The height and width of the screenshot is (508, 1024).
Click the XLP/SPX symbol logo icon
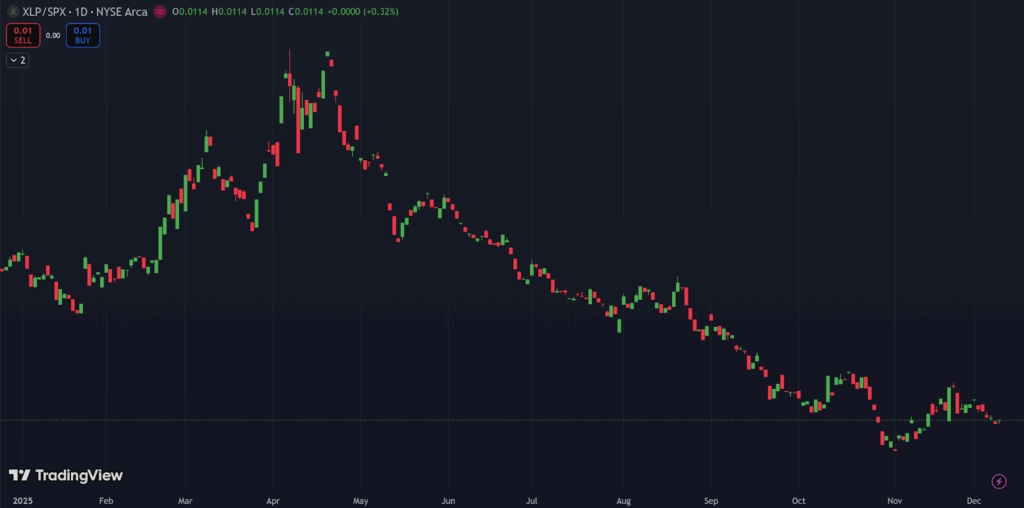coord(12,12)
